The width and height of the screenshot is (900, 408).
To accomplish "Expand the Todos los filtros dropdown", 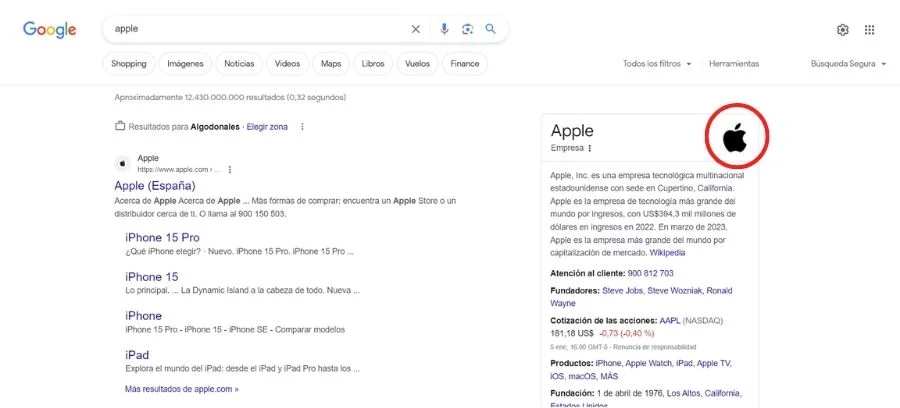I will [x=657, y=64].
